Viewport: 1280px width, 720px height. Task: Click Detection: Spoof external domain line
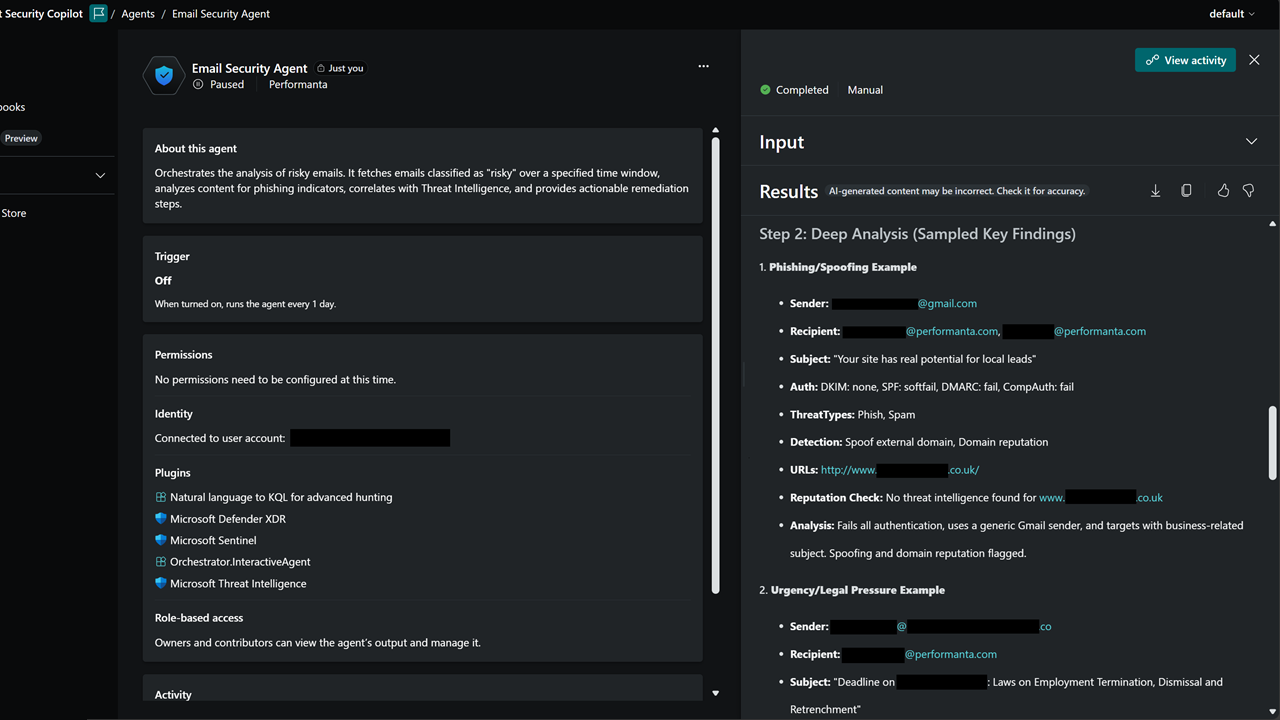point(919,442)
